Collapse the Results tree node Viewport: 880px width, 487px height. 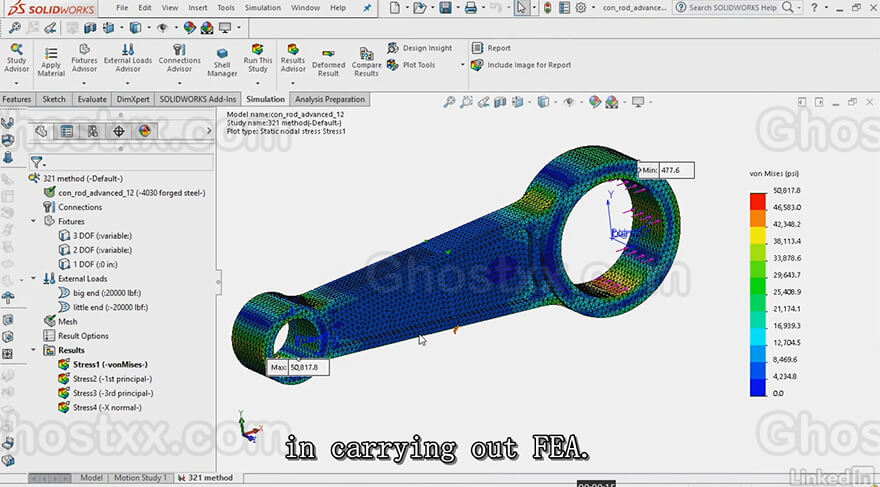(x=34, y=350)
